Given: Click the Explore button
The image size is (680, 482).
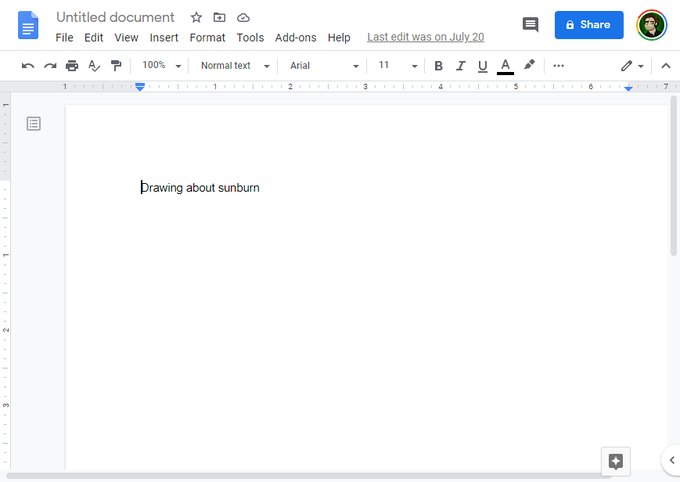Looking at the screenshot, I should pos(616,461).
